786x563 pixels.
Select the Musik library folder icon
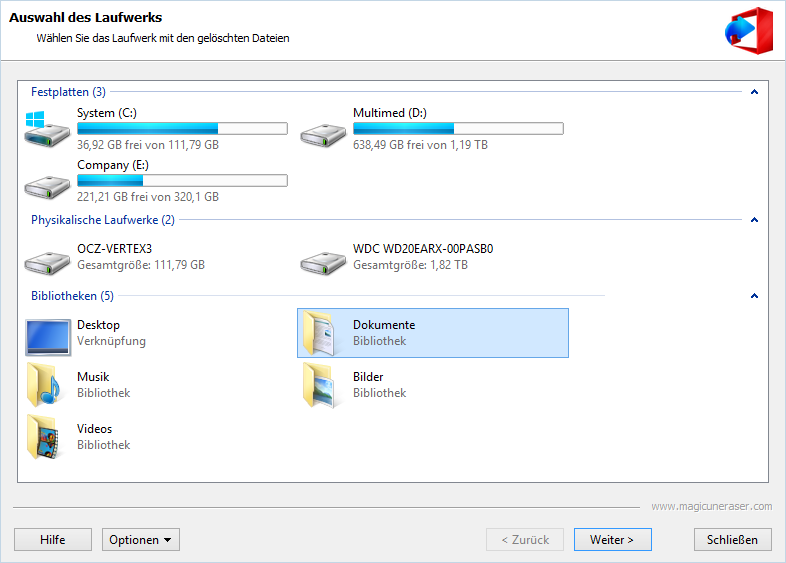(x=43, y=385)
